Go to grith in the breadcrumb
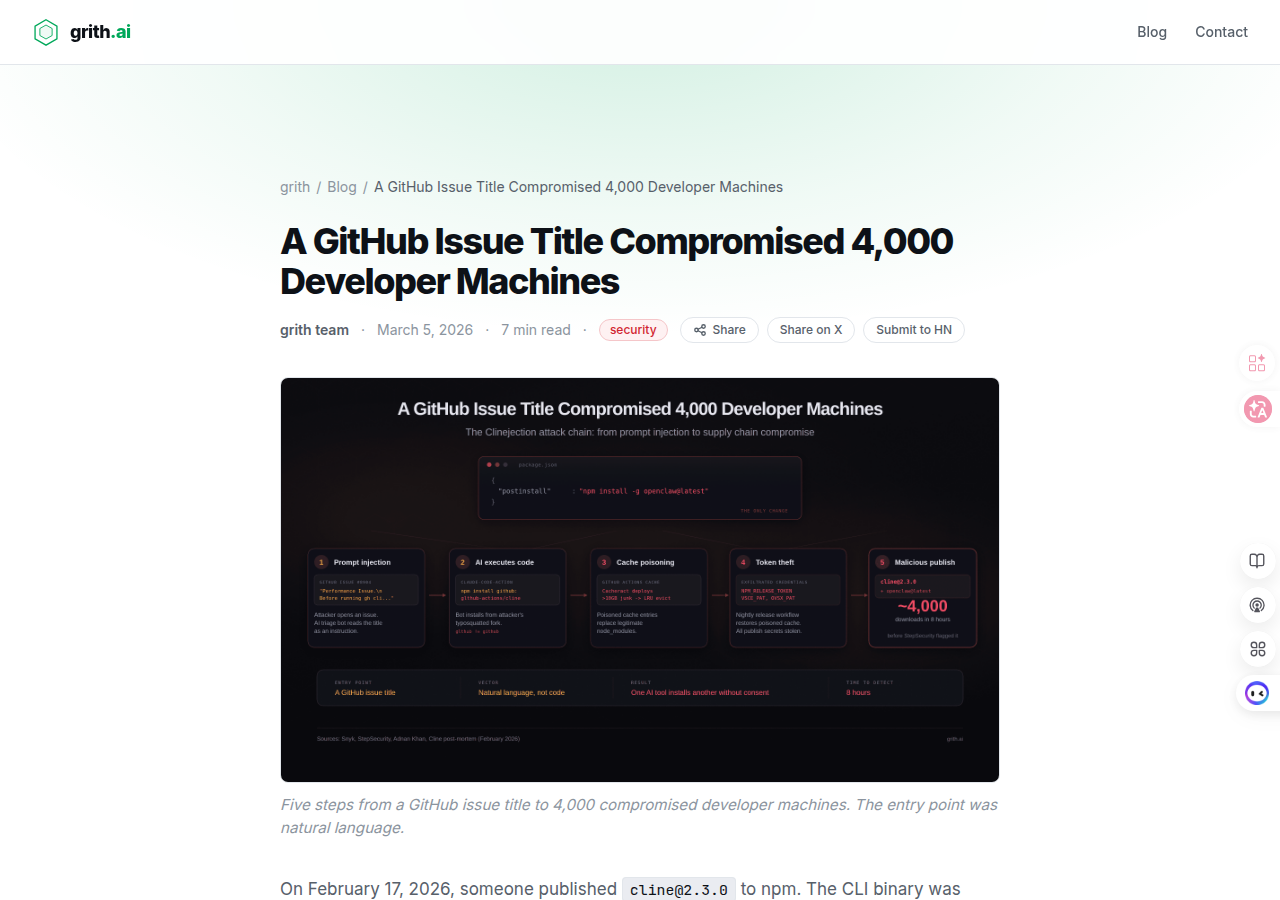This screenshot has width=1280, height=900. click(295, 187)
